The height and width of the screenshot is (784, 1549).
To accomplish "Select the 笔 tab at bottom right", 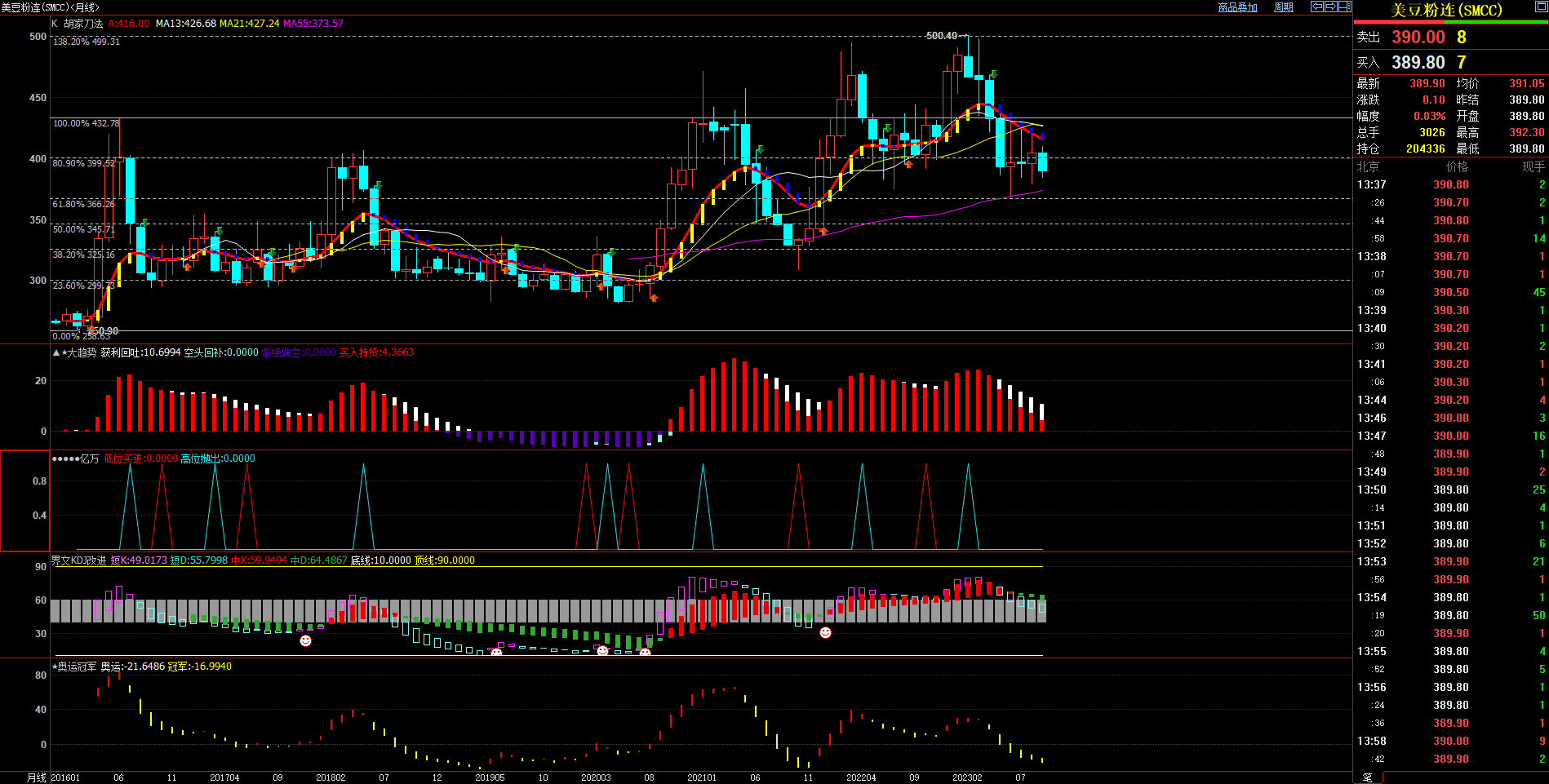I will [x=1368, y=777].
